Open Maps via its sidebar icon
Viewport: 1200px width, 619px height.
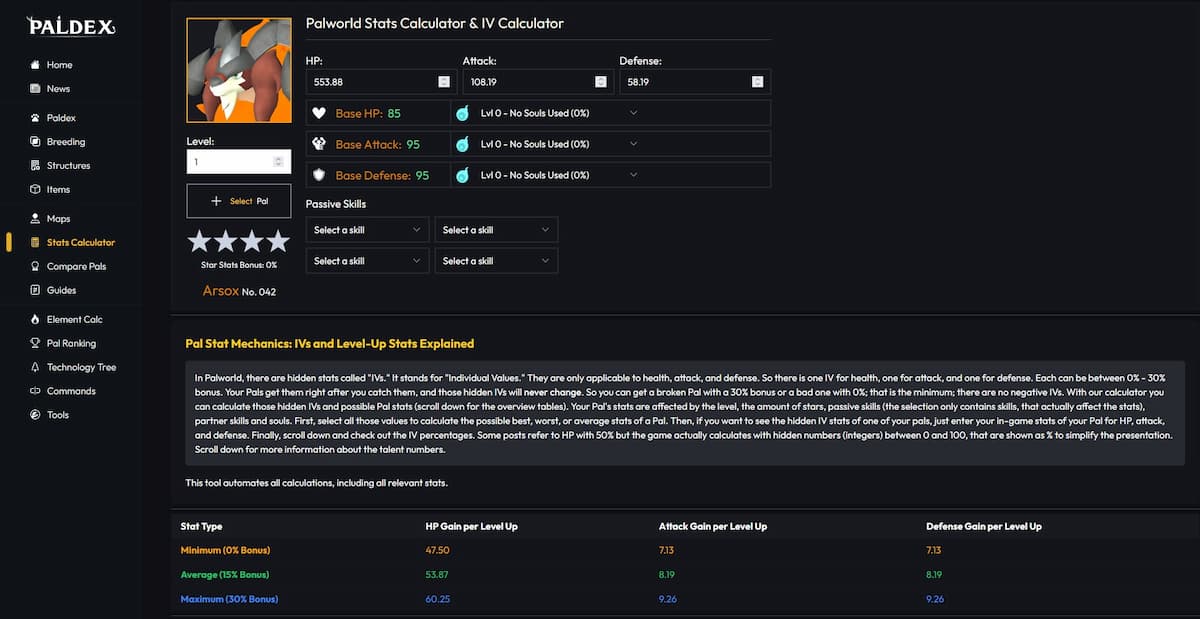[x=34, y=218]
